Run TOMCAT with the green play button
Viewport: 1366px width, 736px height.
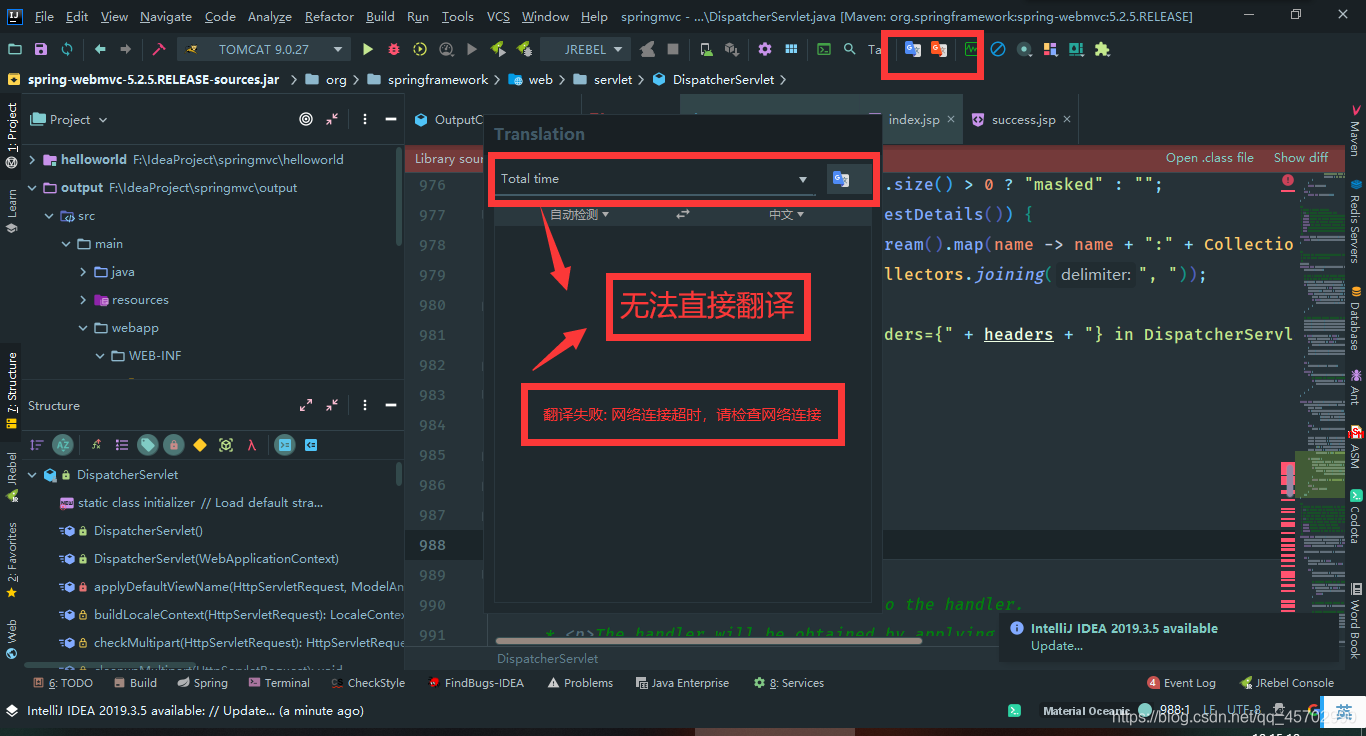point(368,49)
